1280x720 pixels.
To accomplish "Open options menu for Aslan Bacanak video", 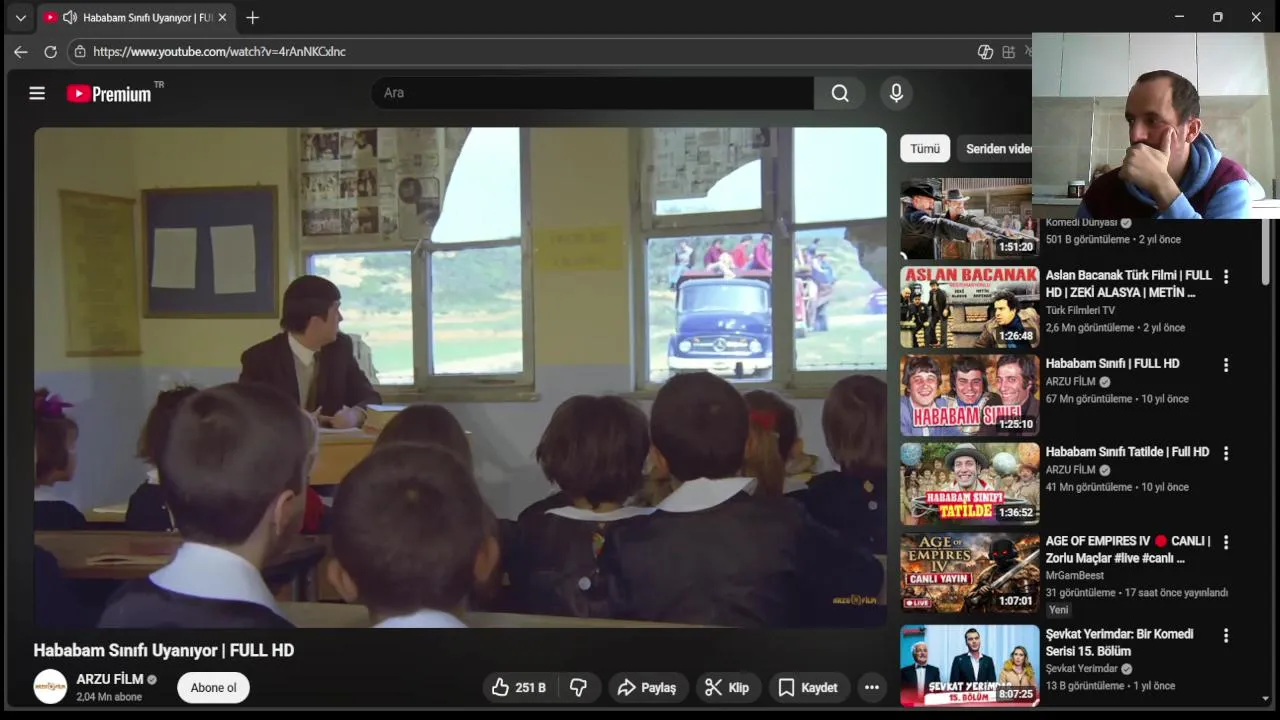I will coord(1226,277).
